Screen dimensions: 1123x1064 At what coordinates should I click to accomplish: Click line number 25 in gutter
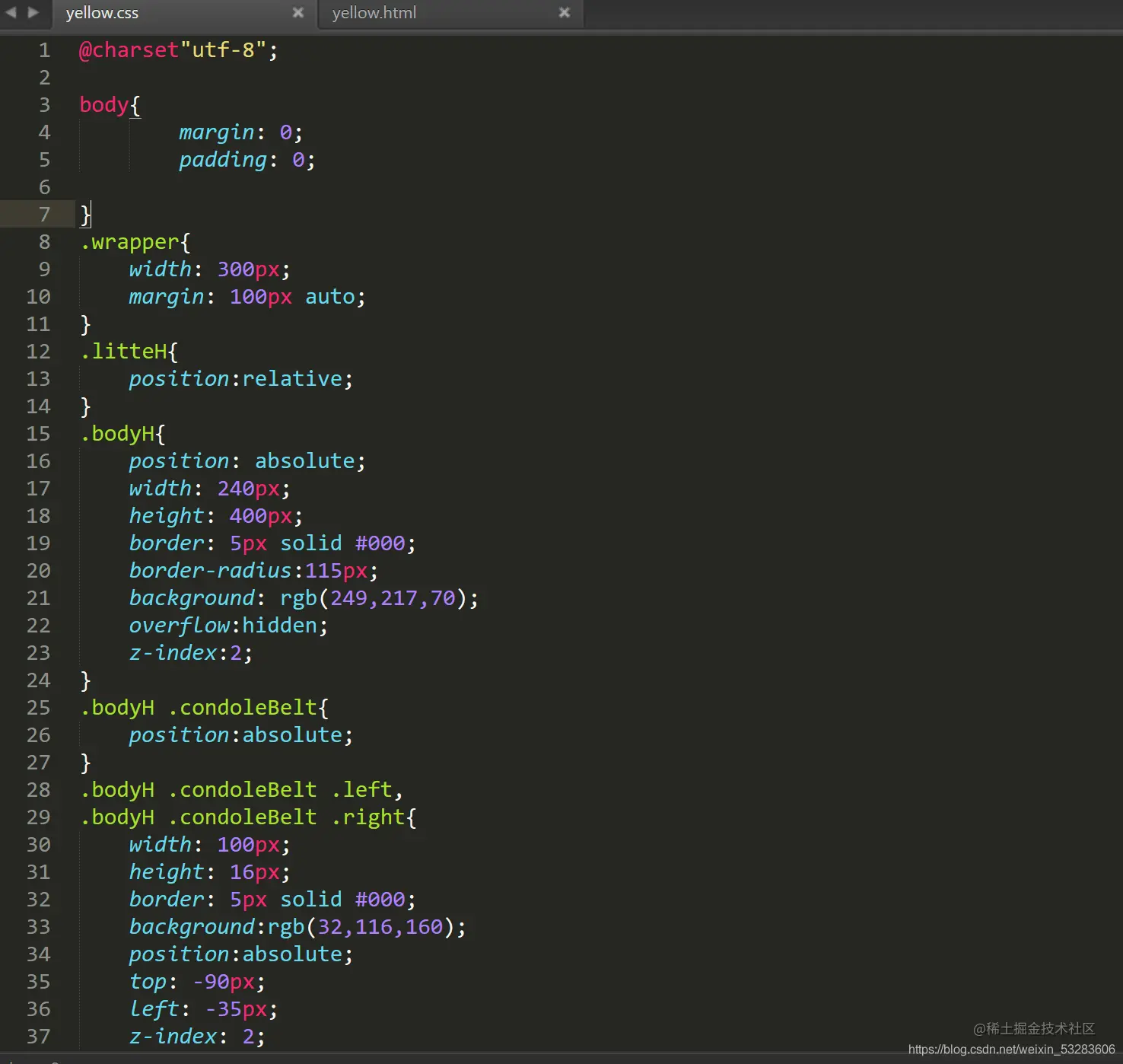tap(38, 708)
